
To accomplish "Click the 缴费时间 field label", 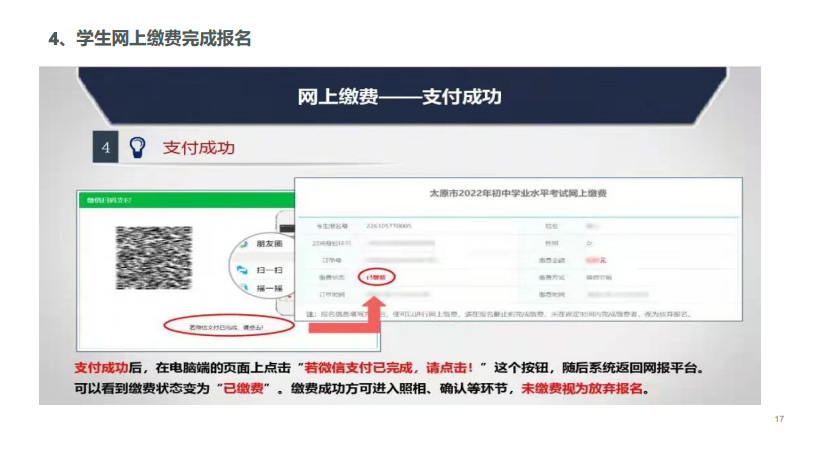I will pos(552,294).
